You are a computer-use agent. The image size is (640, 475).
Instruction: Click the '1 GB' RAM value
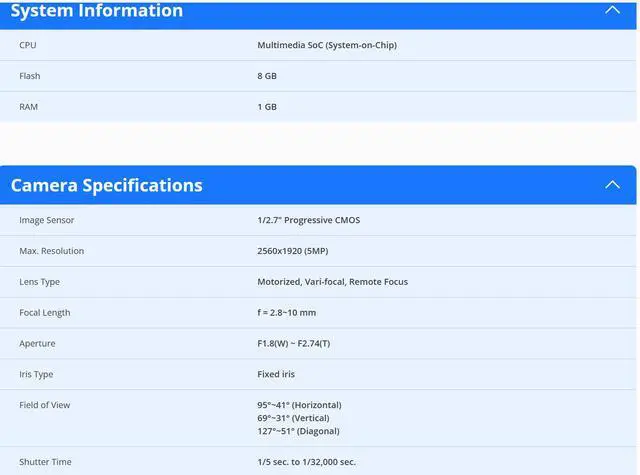pos(267,107)
